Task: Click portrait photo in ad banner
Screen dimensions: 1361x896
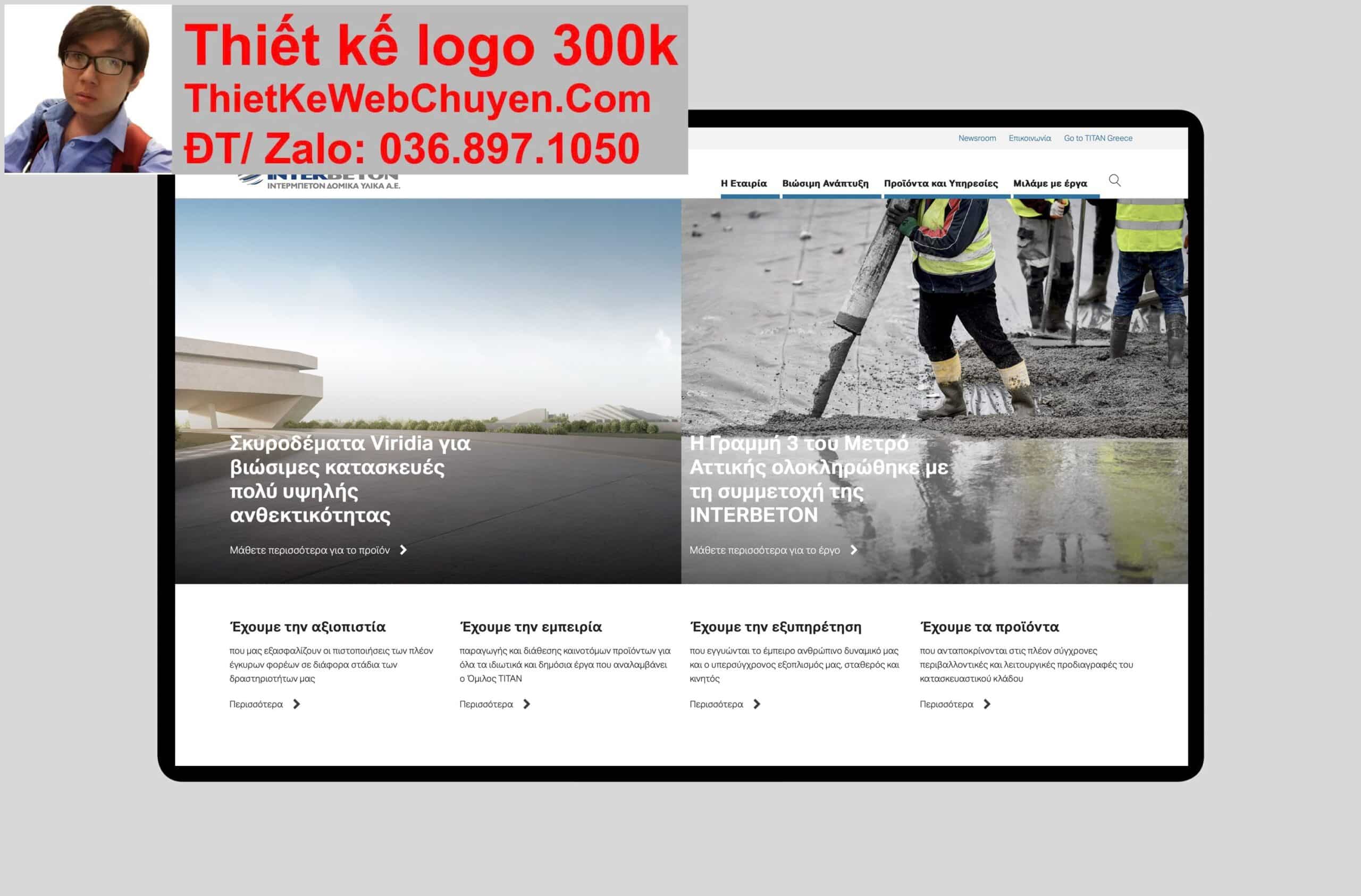Action: tap(88, 89)
